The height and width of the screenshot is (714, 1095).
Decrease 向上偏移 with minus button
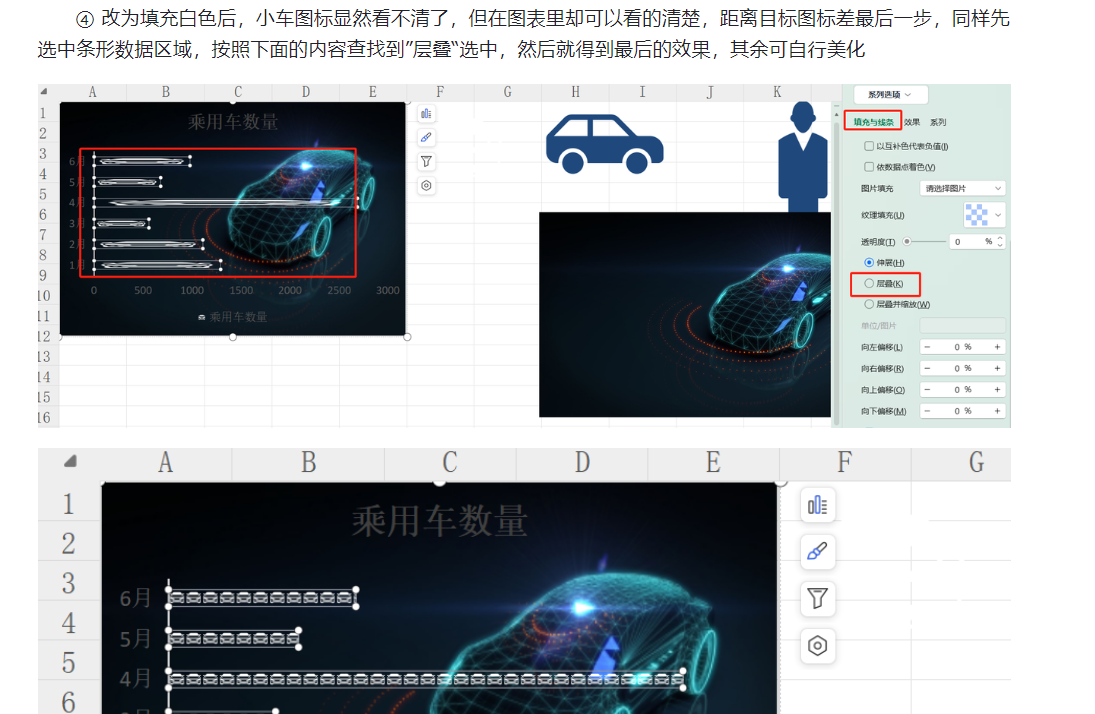(927, 390)
